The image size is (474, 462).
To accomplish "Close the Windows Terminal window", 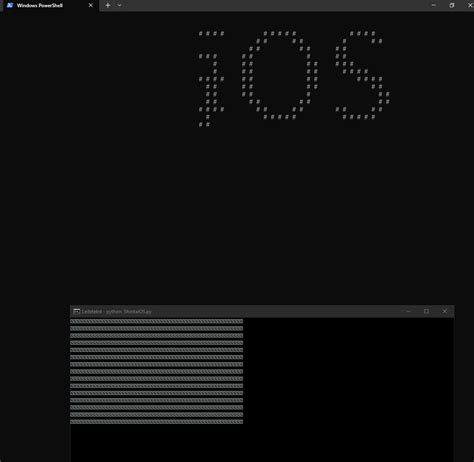I will (x=470, y=5).
